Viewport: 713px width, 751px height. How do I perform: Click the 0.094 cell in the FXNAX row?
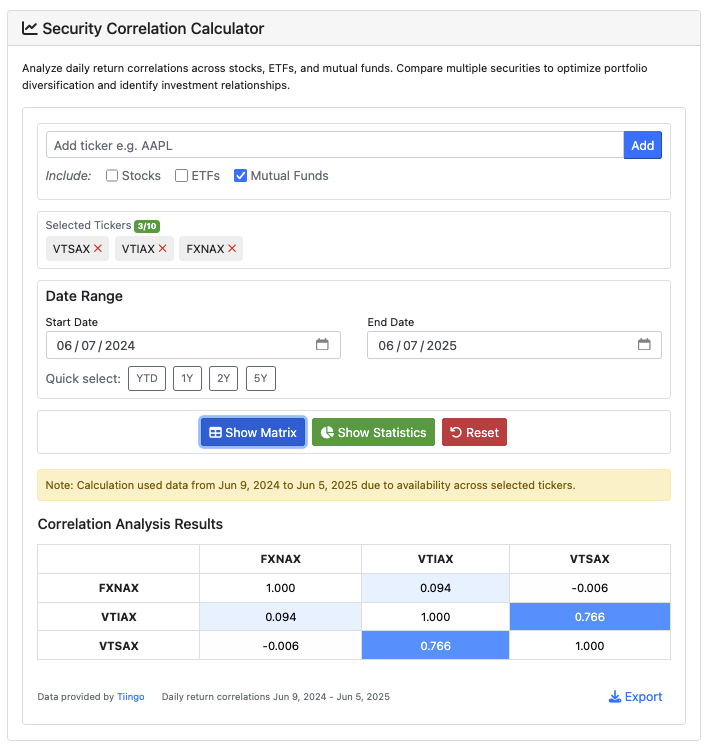click(435, 588)
